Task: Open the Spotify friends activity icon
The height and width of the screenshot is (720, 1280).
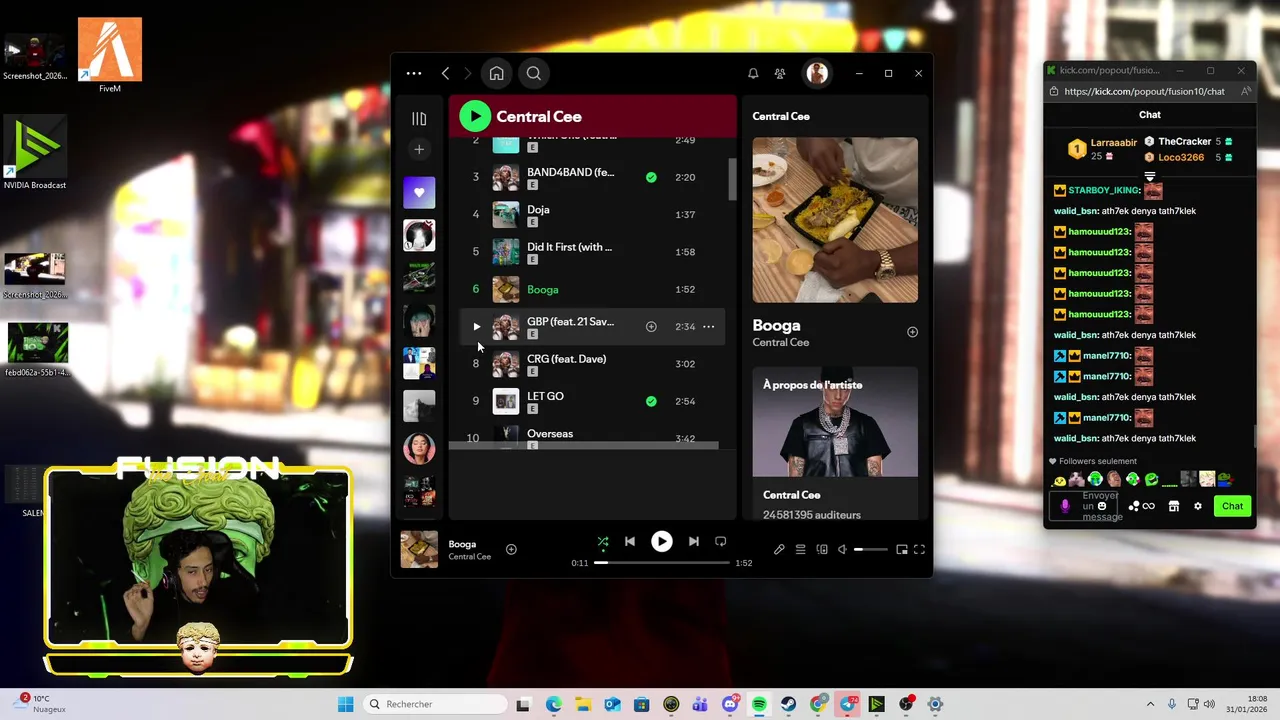Action: [780, 73]
